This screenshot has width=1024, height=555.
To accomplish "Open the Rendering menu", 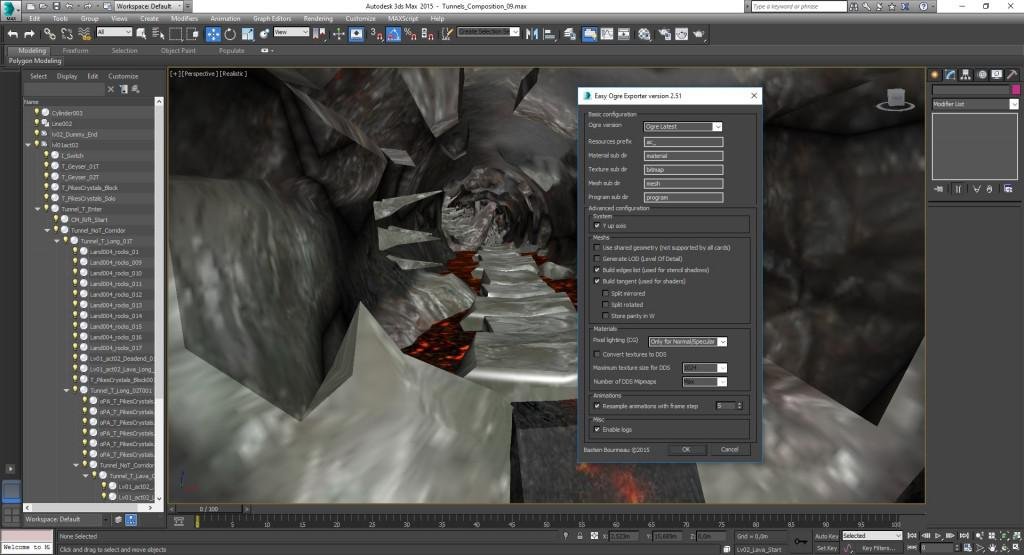I will click(x=317, y=18).
